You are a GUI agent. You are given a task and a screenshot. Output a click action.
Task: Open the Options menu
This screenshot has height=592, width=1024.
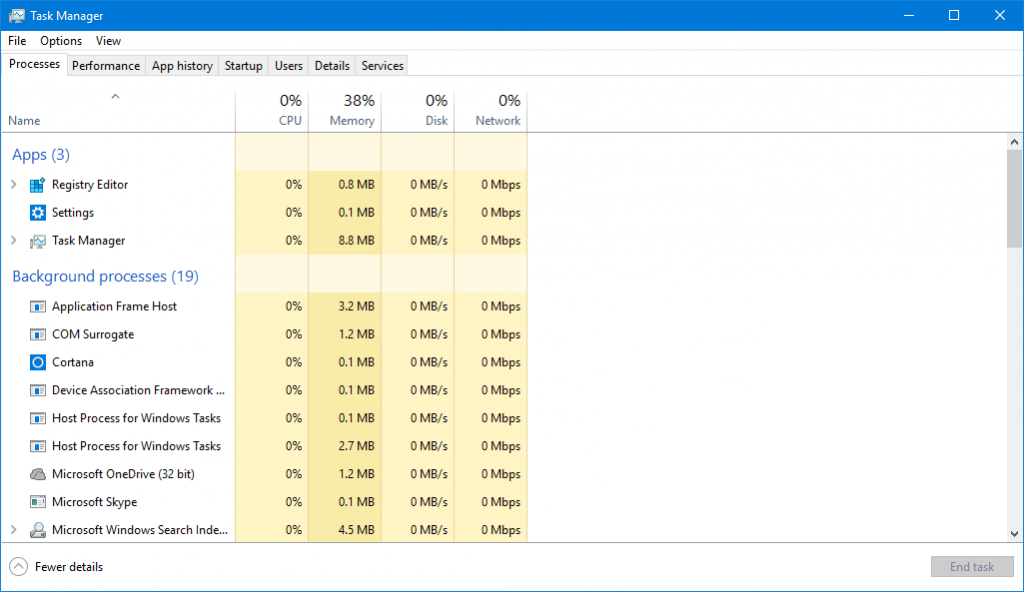click(60, 40)
